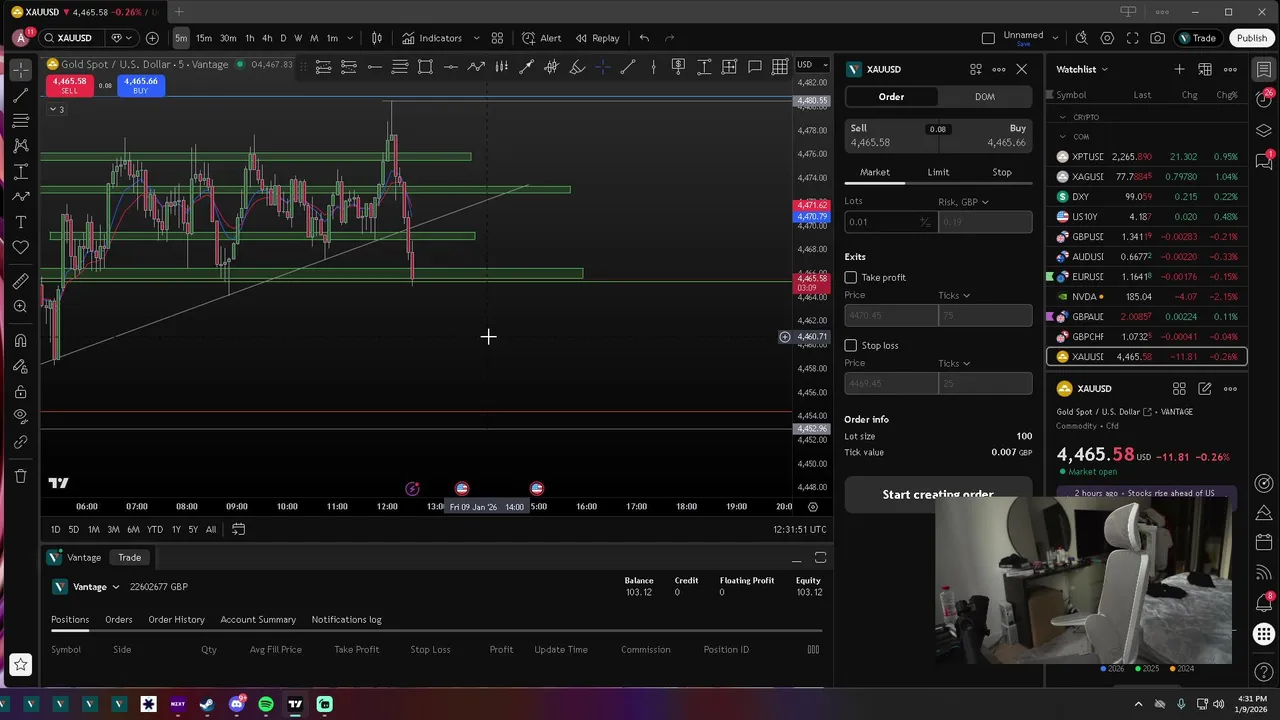The image size is (1280, 720).
Task: Open the Indicators dialog
Action: pyautogui.click(x=432, y=38)
